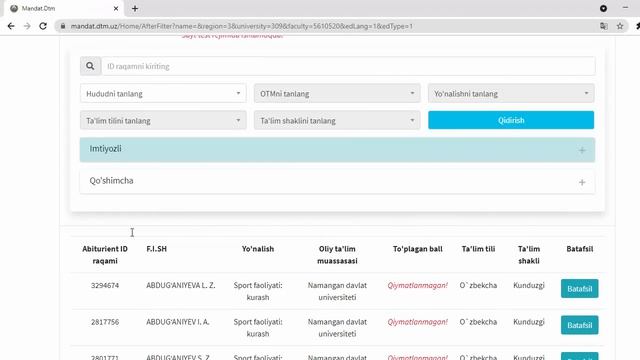Image resolution: width=640 pixels, height=360 pixels.
Task: Expand the Imtiyozli section
Action: 337,149
